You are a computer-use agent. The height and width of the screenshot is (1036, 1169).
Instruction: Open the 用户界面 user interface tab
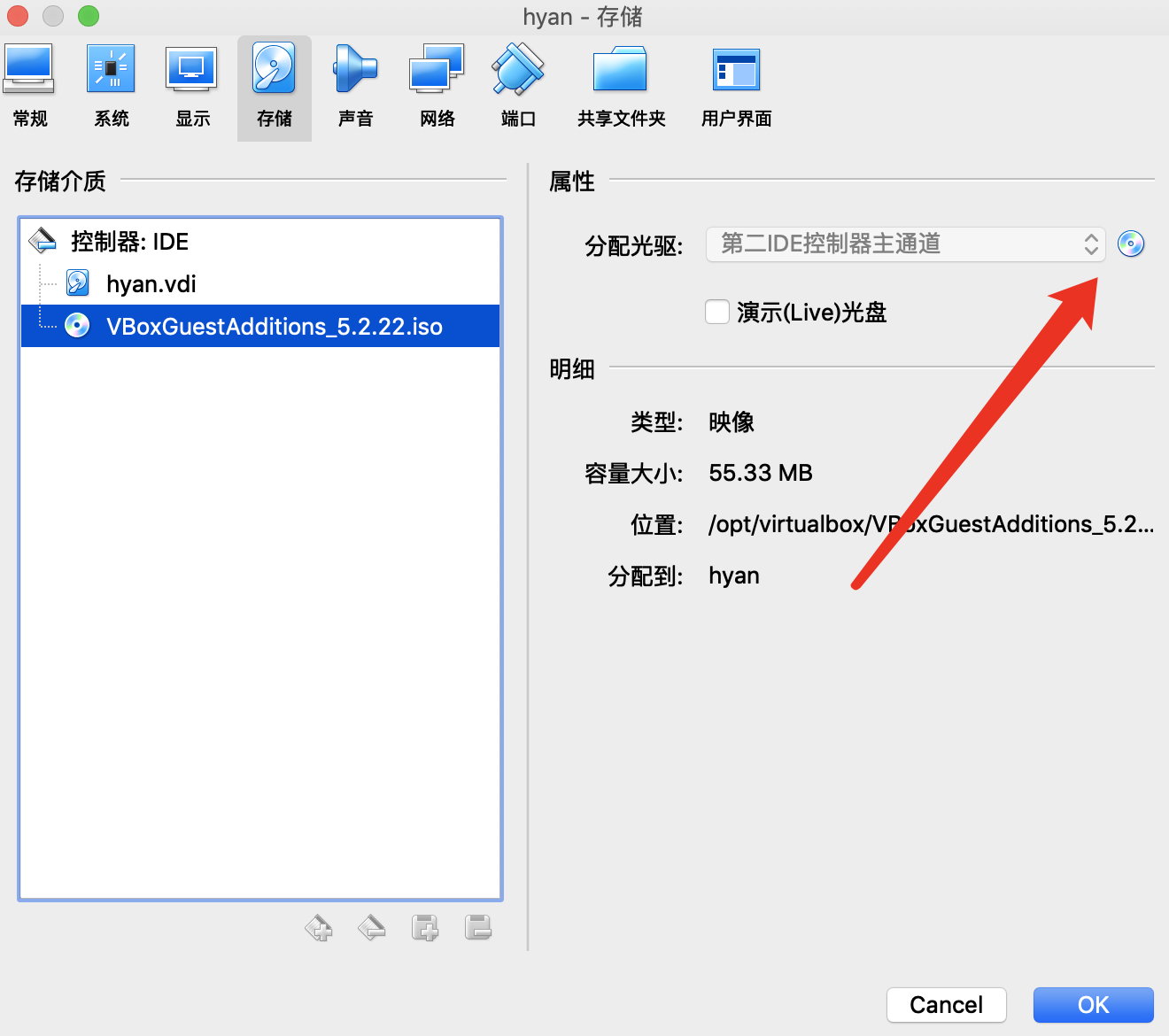tap(736, 87)
